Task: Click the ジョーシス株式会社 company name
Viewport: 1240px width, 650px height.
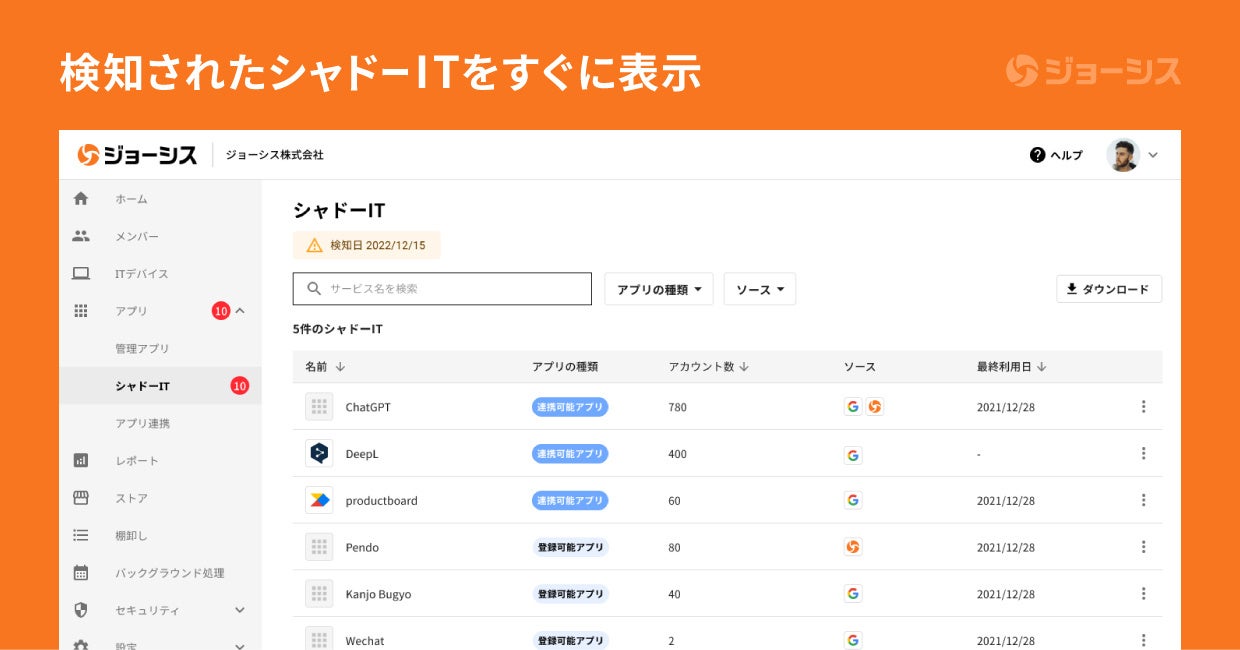Action: pos(274,155)
